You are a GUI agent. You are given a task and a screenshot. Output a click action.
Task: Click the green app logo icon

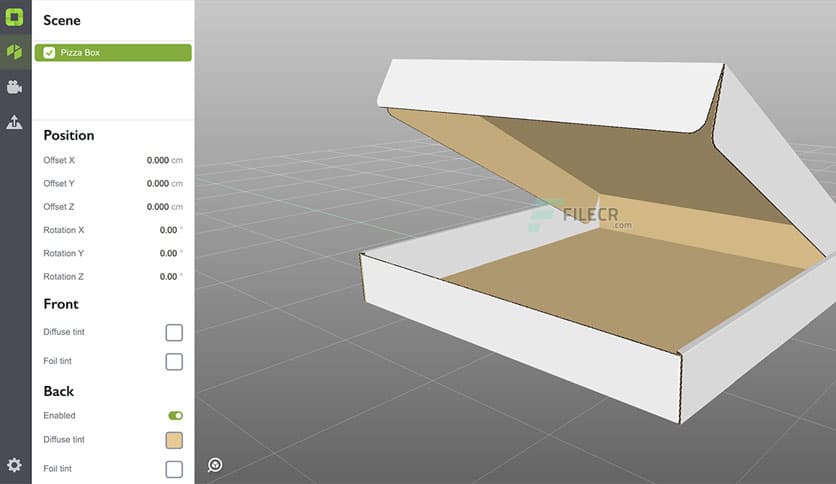coord(14,17)
